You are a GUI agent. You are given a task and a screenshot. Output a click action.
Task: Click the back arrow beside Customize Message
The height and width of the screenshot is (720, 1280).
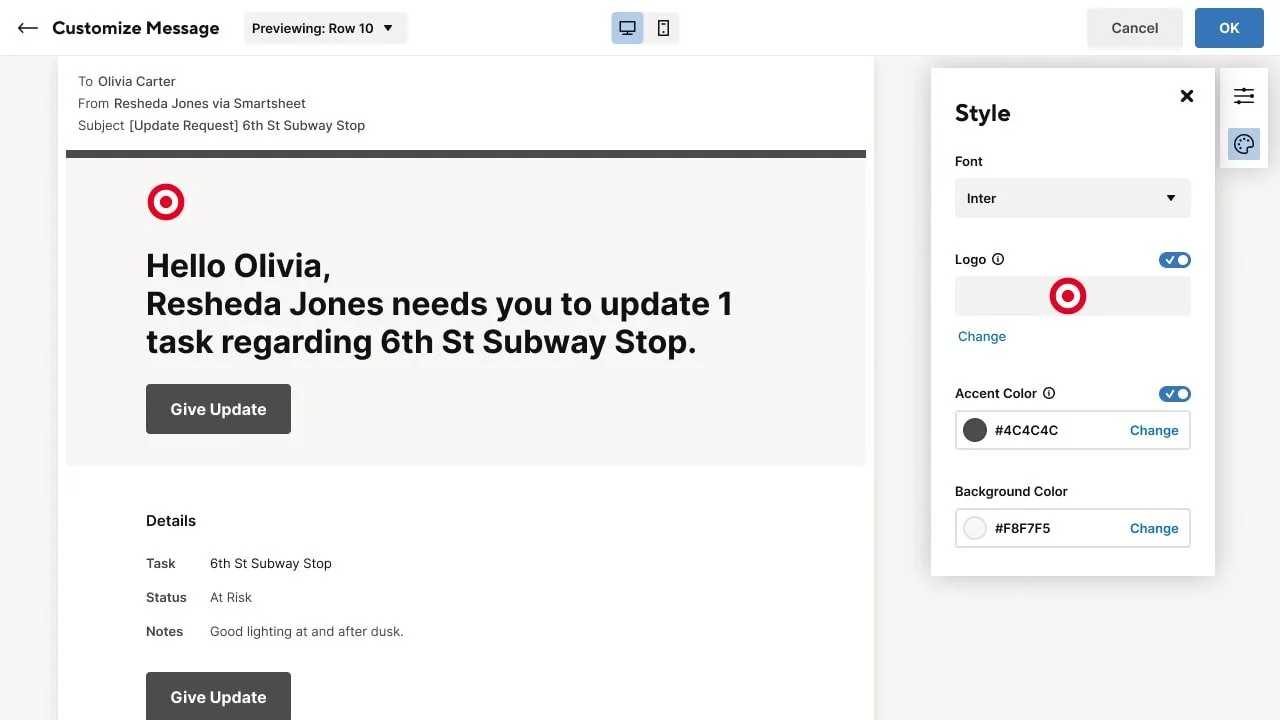point(28,28)
